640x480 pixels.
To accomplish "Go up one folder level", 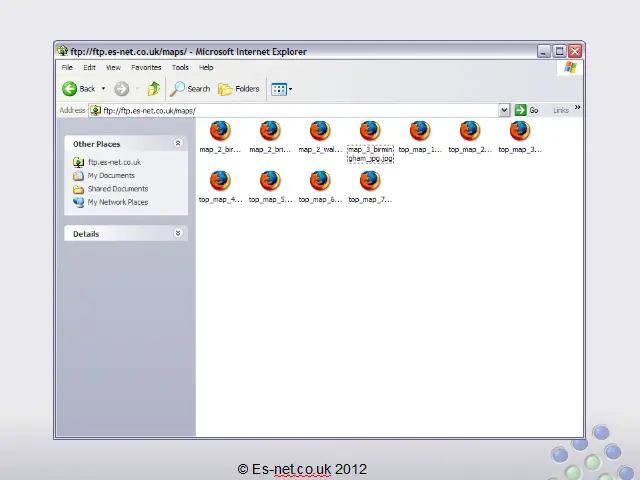I will (x=153, y=89).
